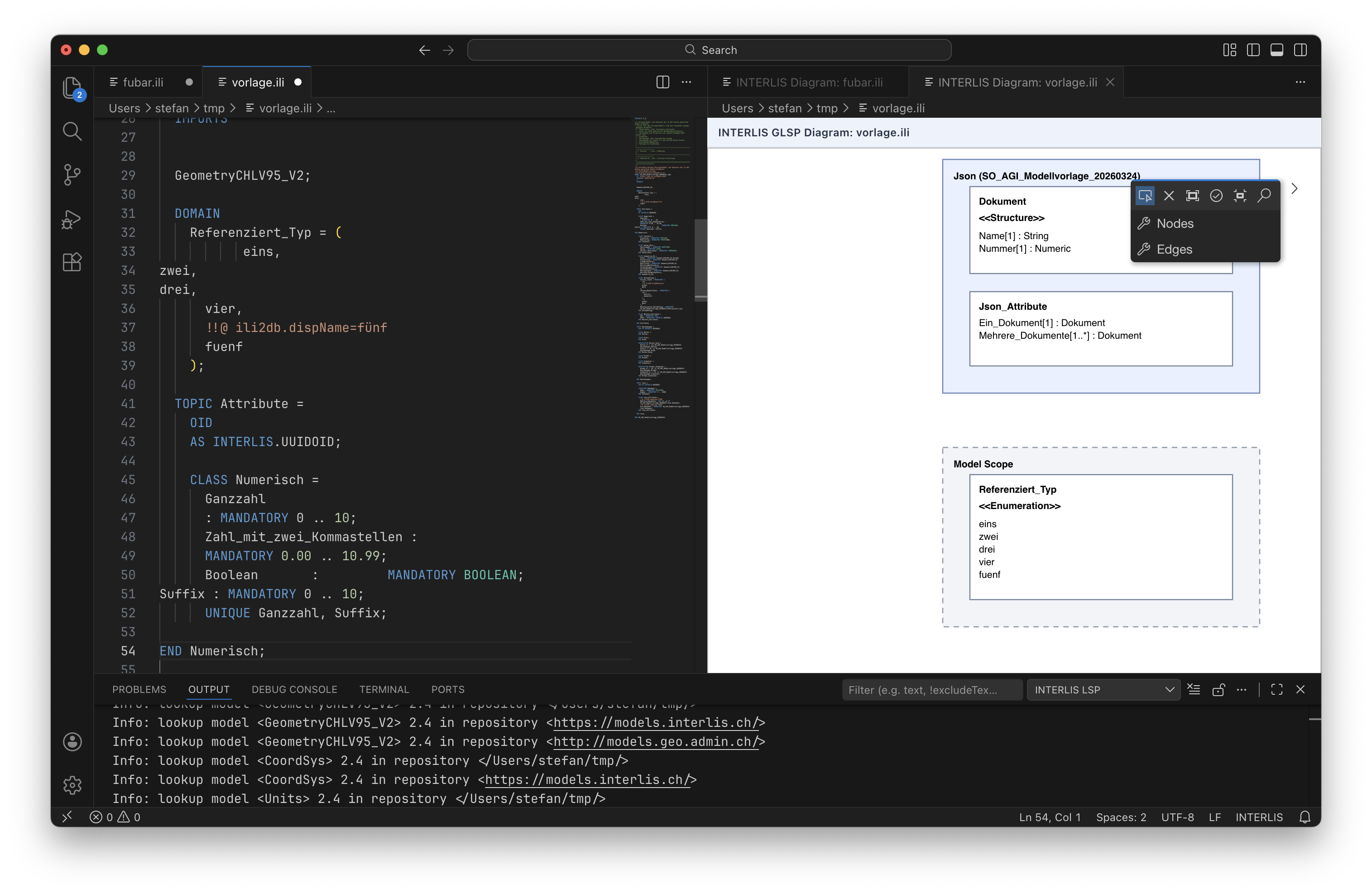Go to line via Ln 54, Col 1
1372x894 pixels.
click(x=1049, y=817)
